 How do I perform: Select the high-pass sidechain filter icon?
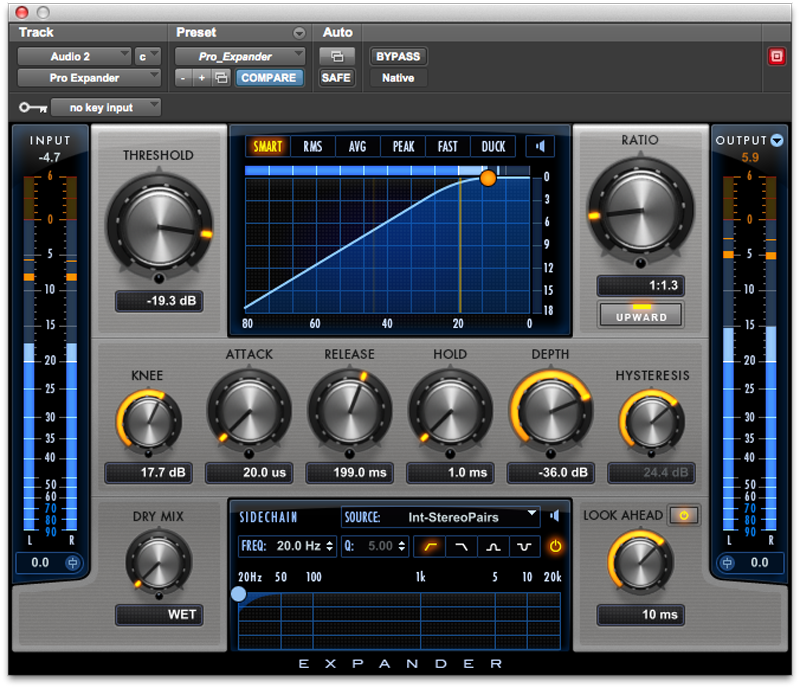tap(429, 546)
